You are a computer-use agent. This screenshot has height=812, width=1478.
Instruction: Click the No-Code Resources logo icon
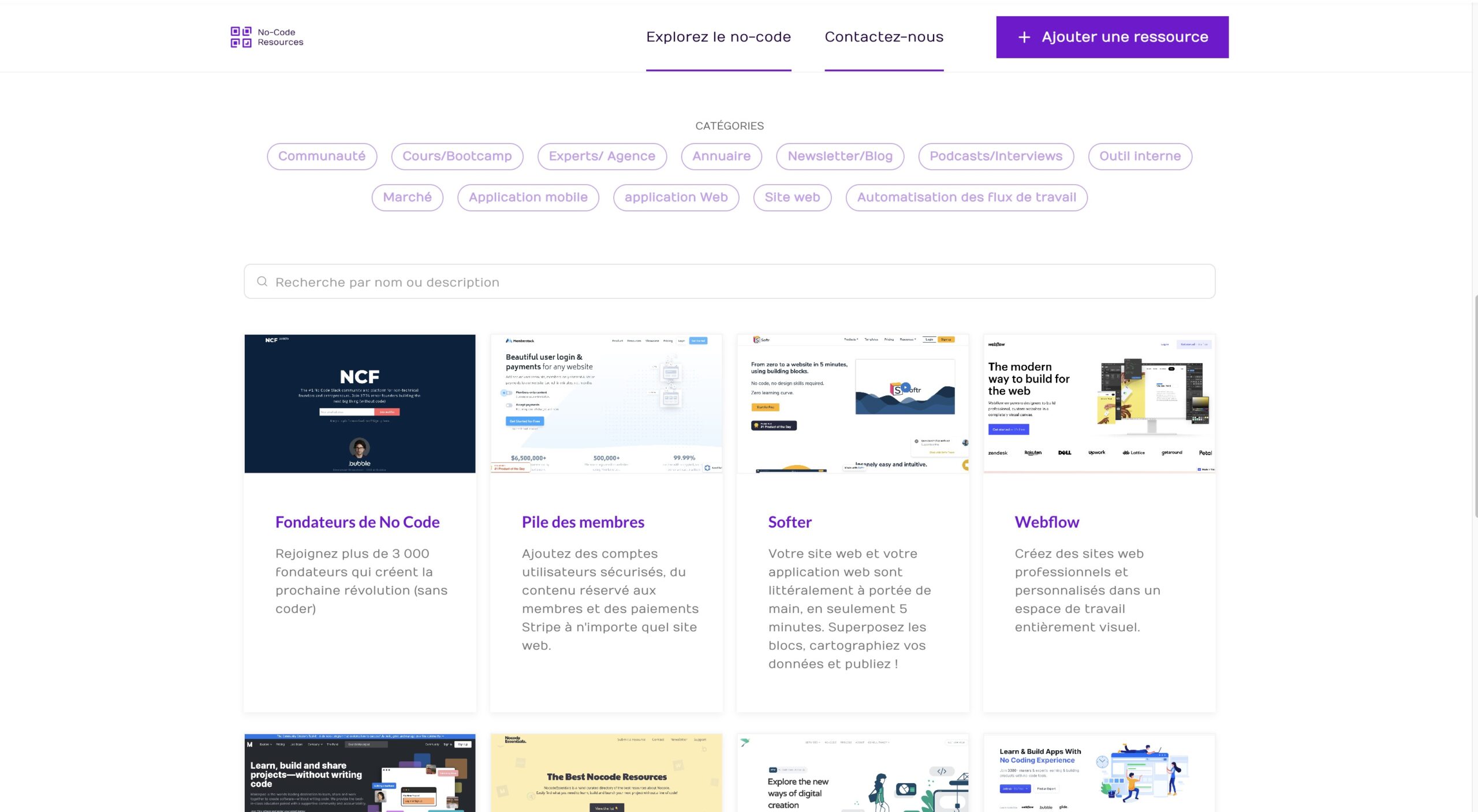coord(241,37)
